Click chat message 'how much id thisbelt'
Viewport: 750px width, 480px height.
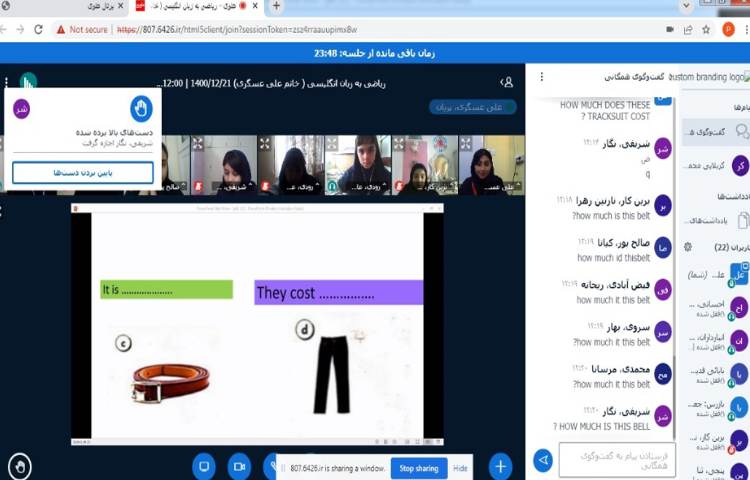click(x=614, y=258)
